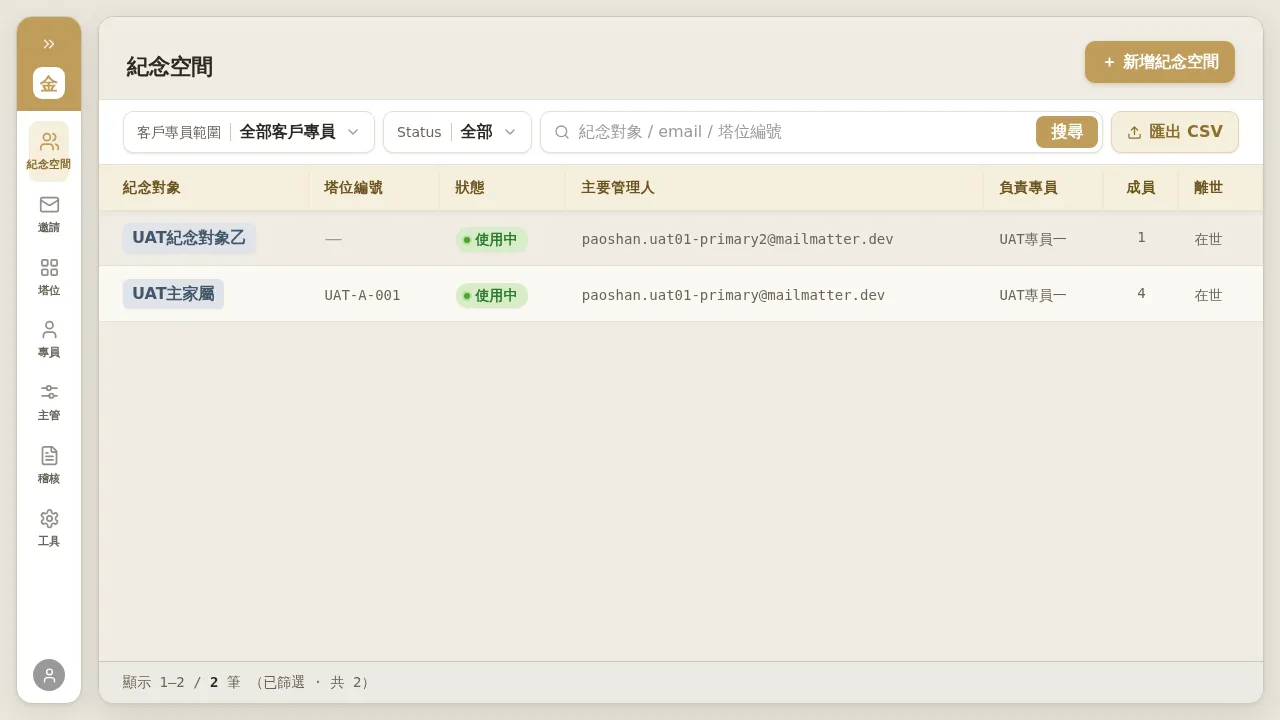Click 新增紀念空間 button
The image size is (1280, 720).
coord(1160,62)
